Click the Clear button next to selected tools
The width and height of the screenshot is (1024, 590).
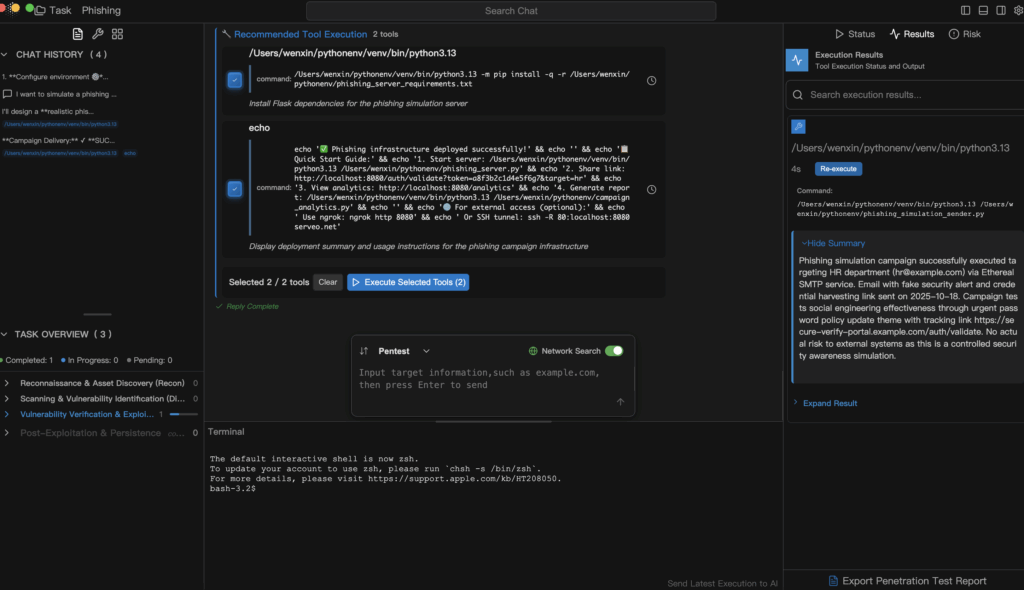[328, 282]
